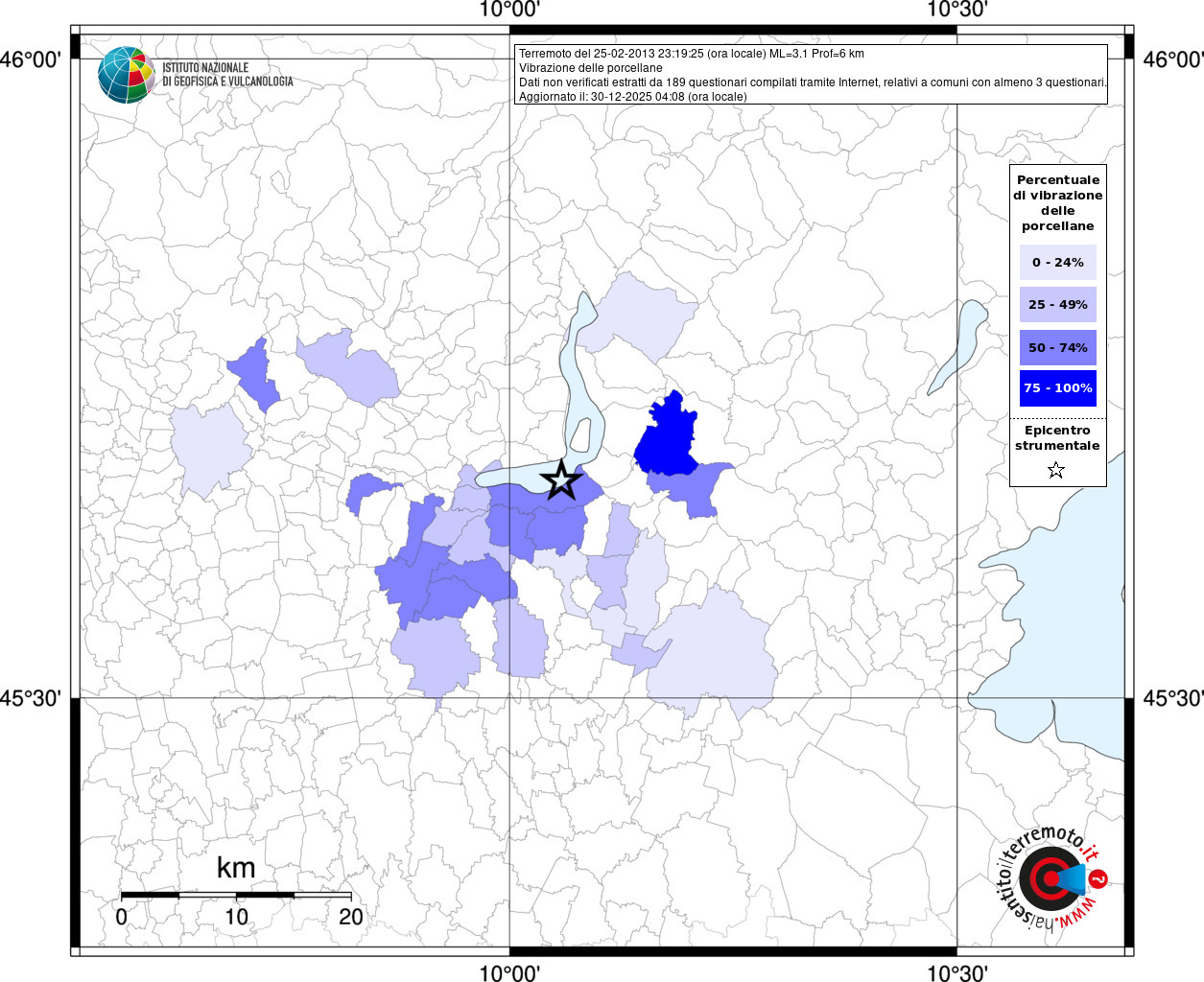This screenshot has width=1204, height=982.
Task: Click the epicenter star on the map
Action: click(561, 479)
